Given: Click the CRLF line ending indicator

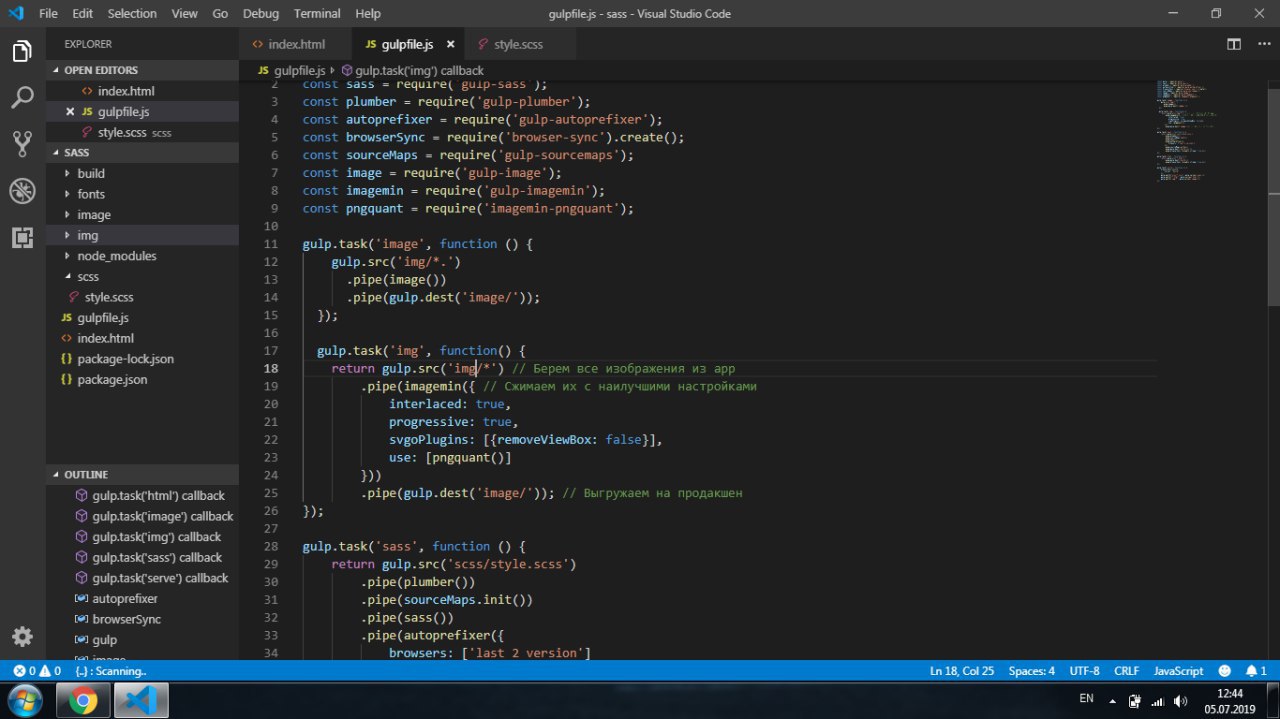Looking at the screenshot, I should coord(1126,671).
